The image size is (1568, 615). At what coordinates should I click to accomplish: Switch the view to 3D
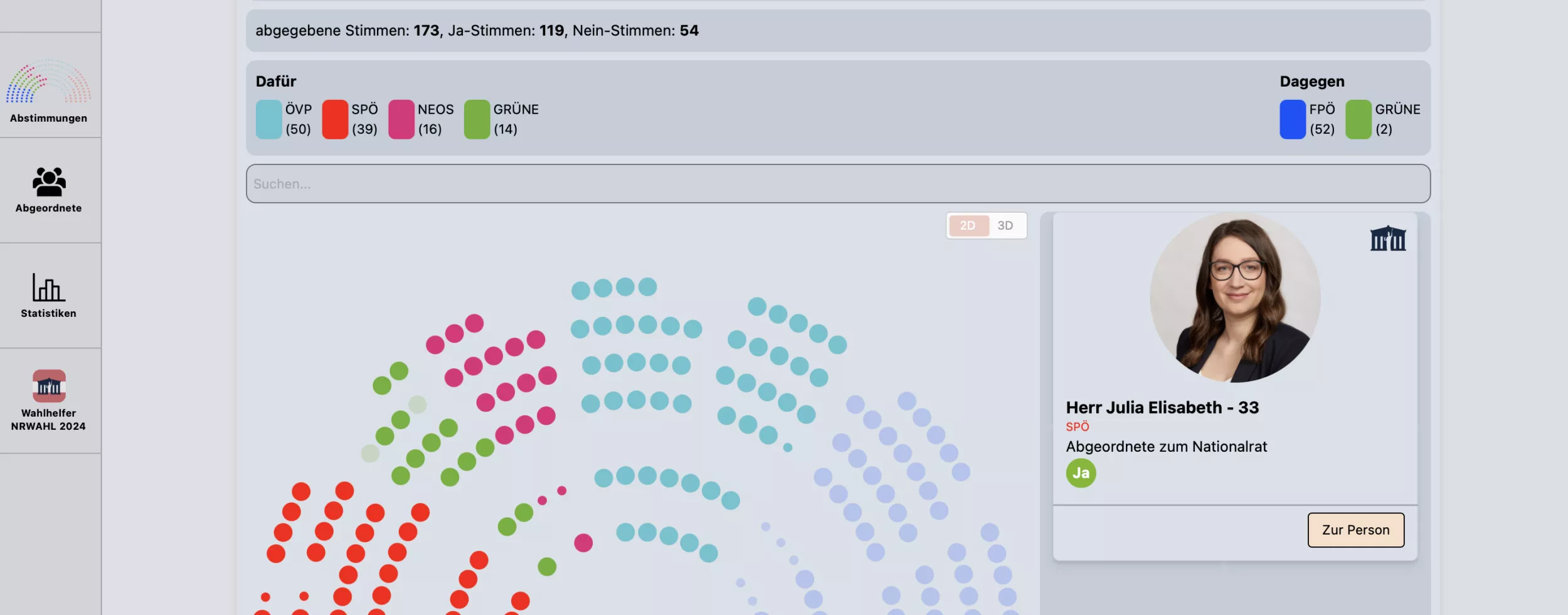[1005, 226]
